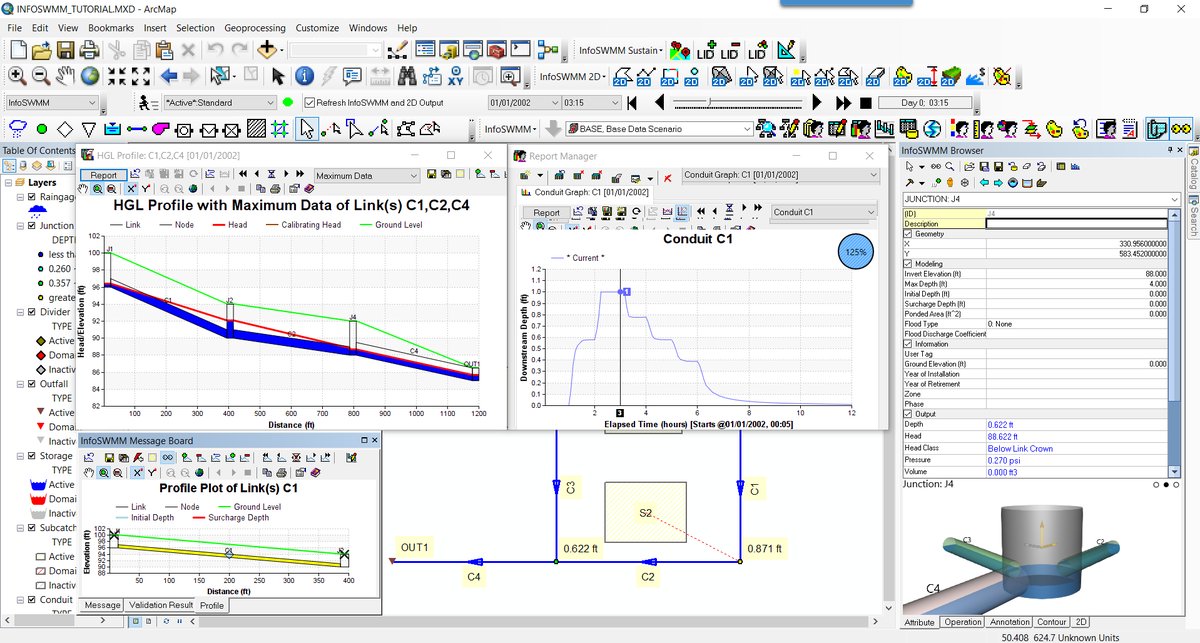Open the Geoprocessing menu
The height and width of the screenshot is (643, 1200).
pos(254,28)
